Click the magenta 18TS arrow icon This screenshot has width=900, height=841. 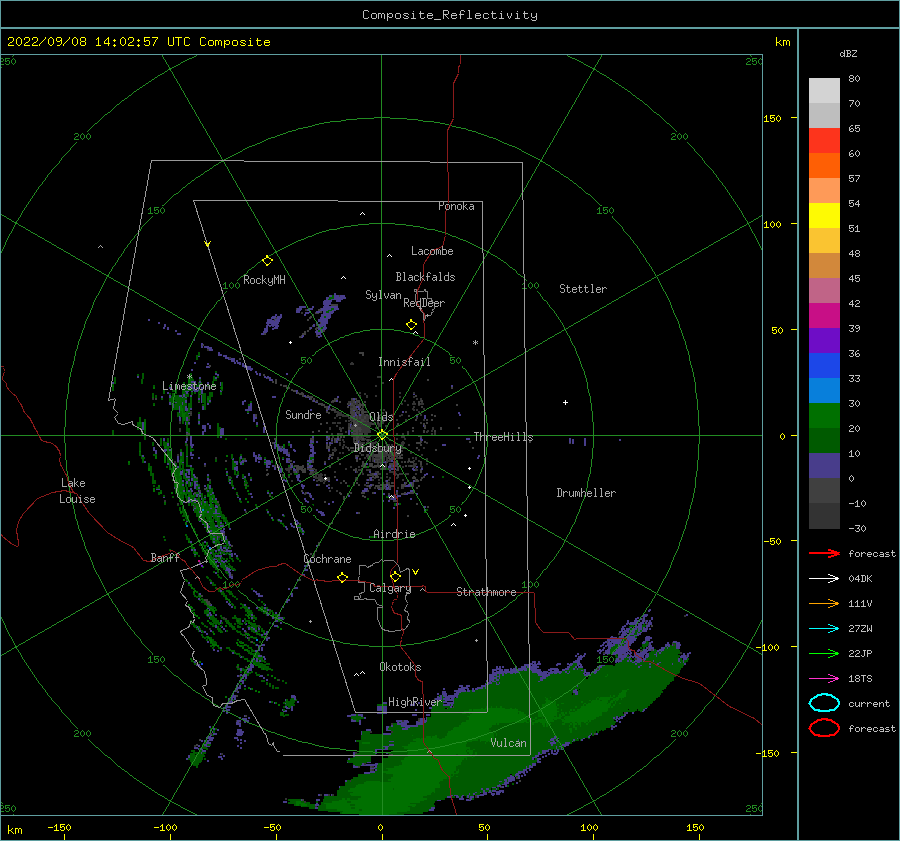tap(824, 679)
